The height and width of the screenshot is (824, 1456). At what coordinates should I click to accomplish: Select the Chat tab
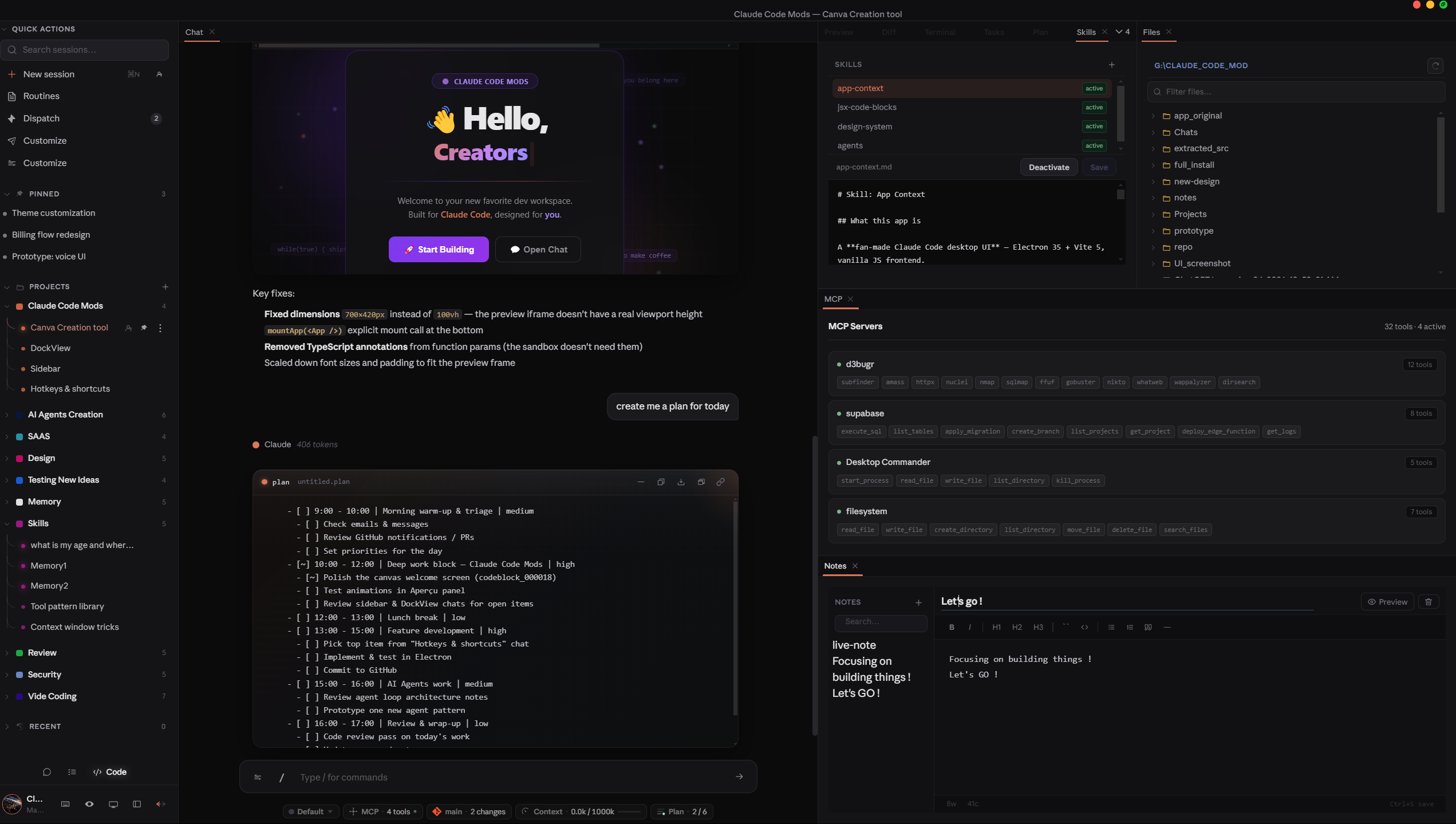coord(194,32)
